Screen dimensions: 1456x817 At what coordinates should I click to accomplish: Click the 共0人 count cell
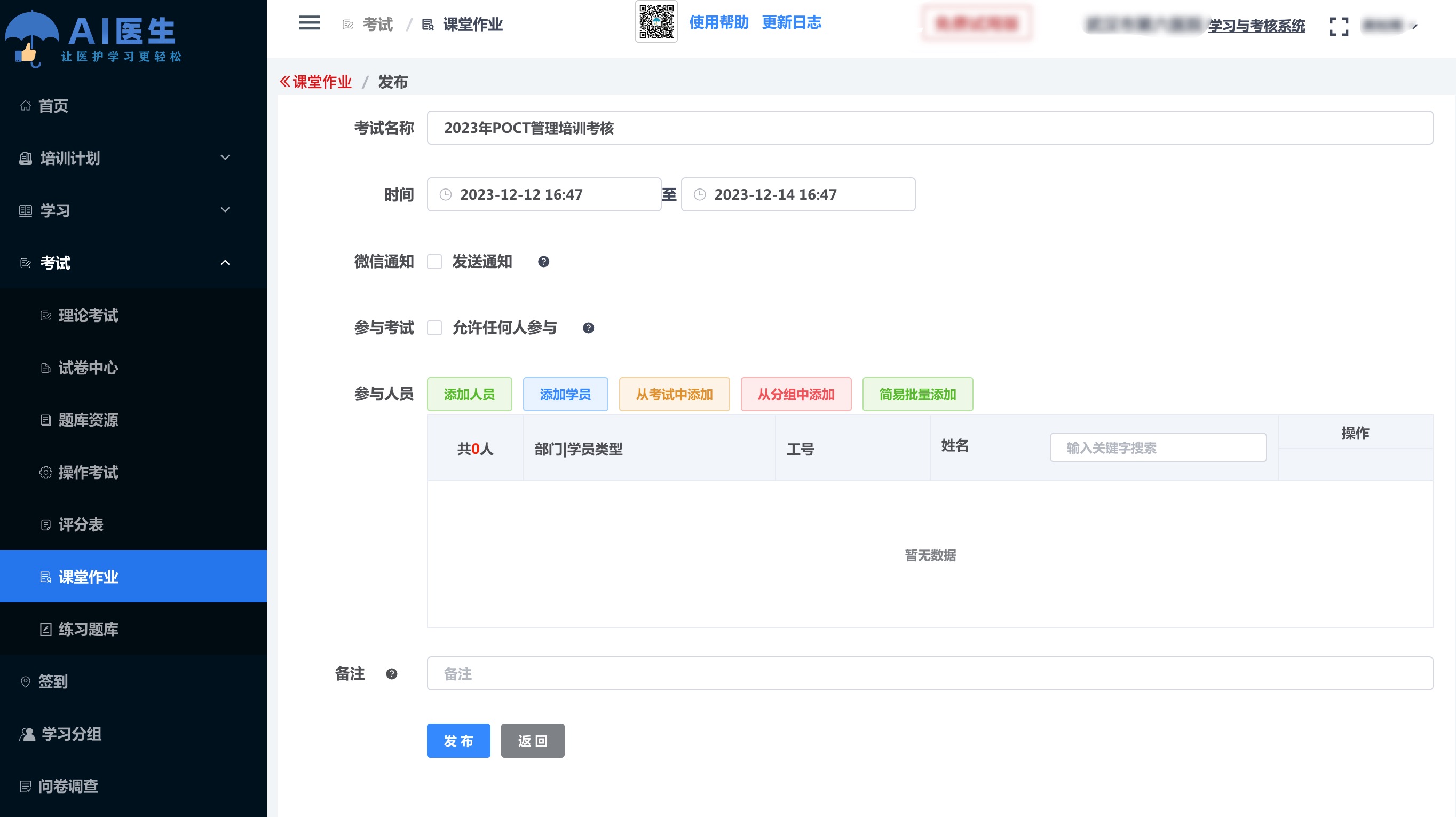[x=475, y=449]
